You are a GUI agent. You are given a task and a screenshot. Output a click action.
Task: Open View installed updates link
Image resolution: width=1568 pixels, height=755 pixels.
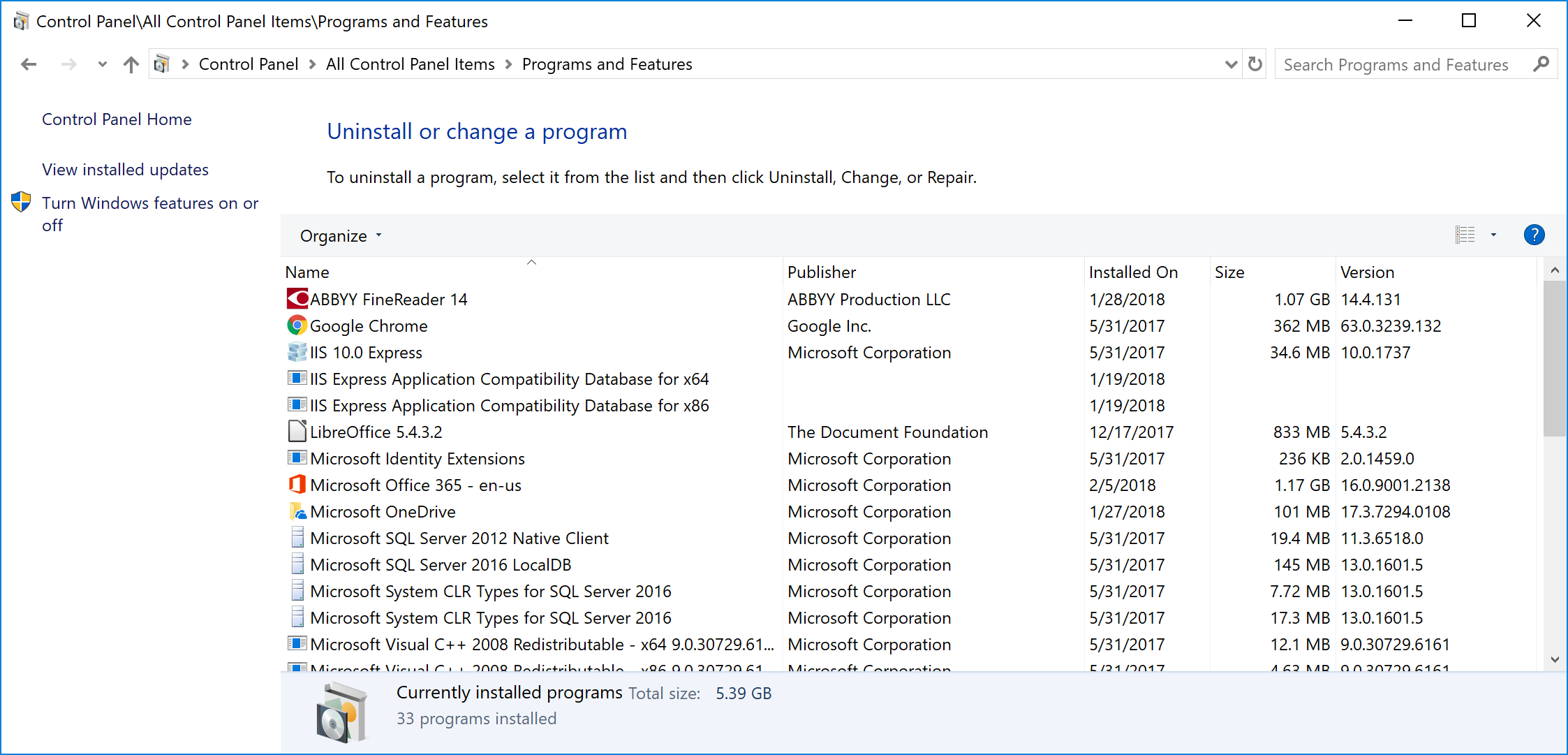click(125, 170)
